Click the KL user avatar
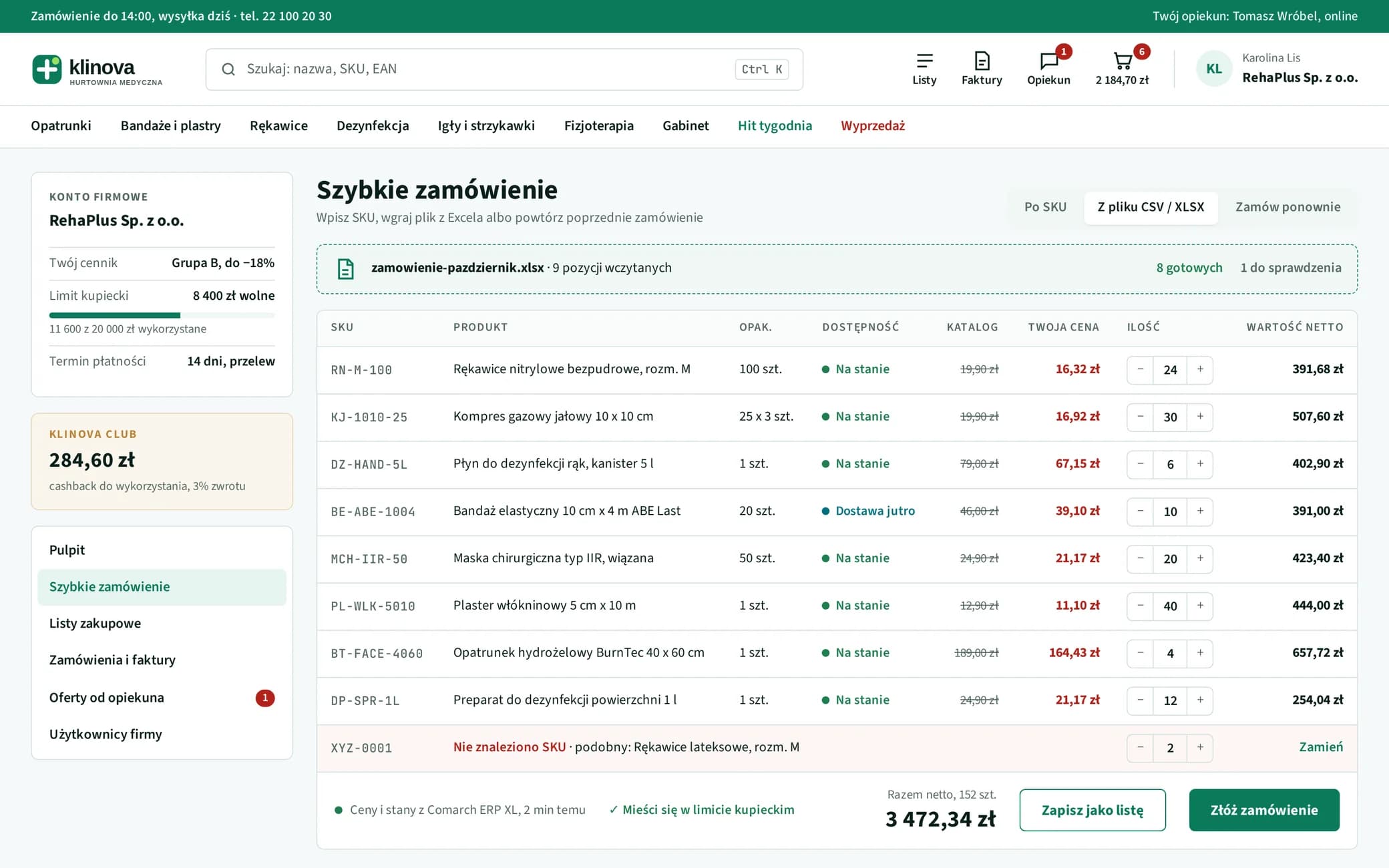Viewport: 1389px width, 868px height. [x=1214, y=69]
